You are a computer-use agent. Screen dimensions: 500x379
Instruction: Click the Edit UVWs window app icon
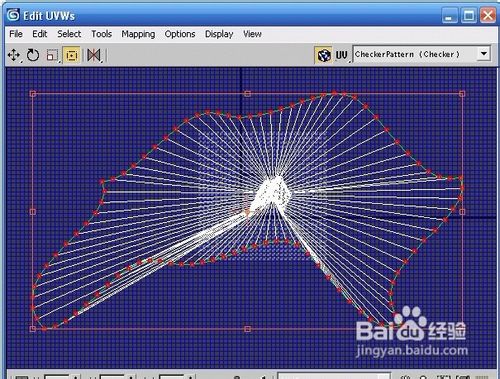point(14,15)
